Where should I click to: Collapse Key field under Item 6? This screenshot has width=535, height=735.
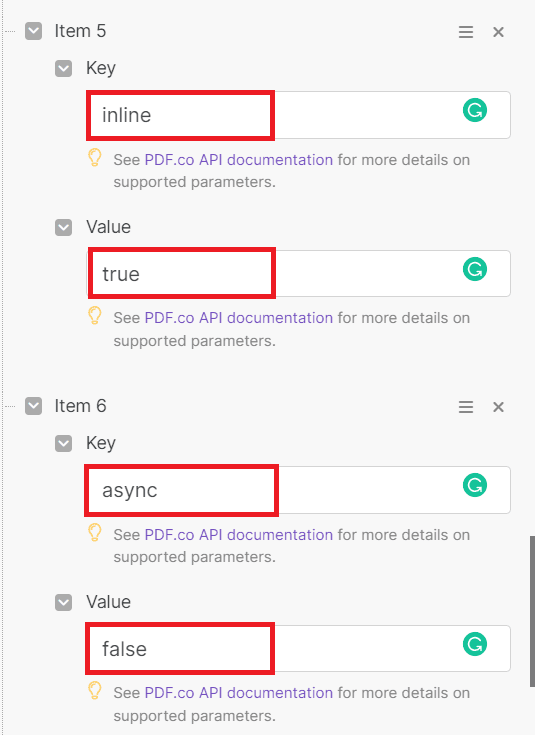tap(63, 443)
